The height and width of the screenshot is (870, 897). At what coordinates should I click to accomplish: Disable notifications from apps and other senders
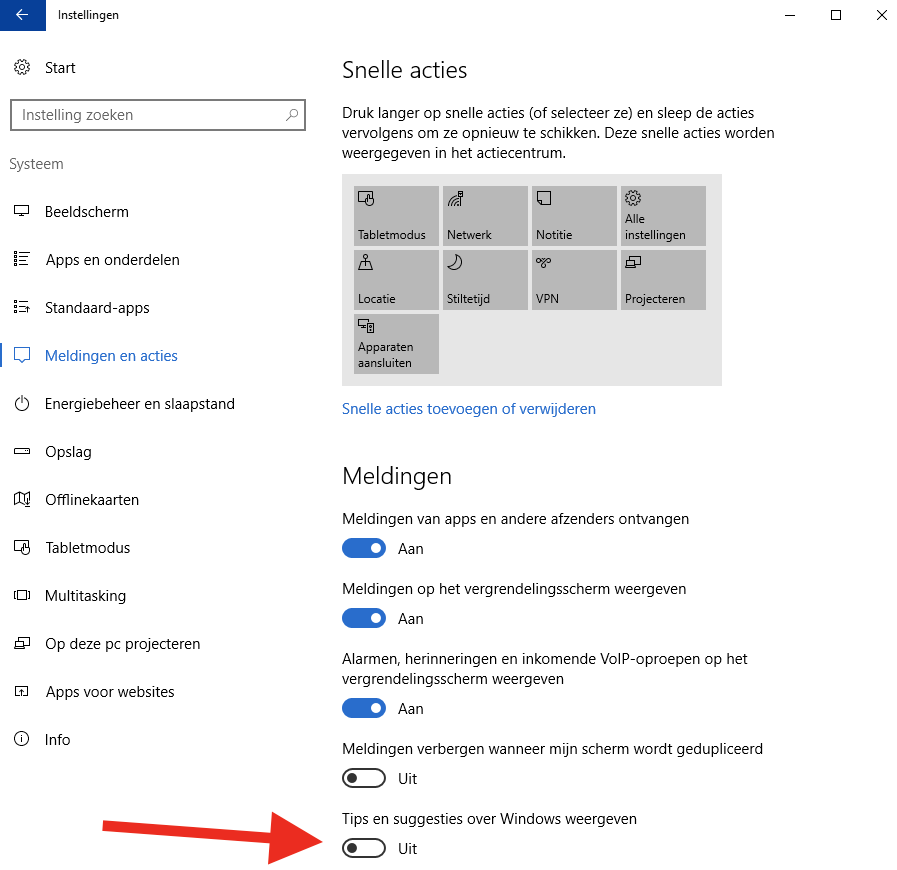click(x=364, y=549)
